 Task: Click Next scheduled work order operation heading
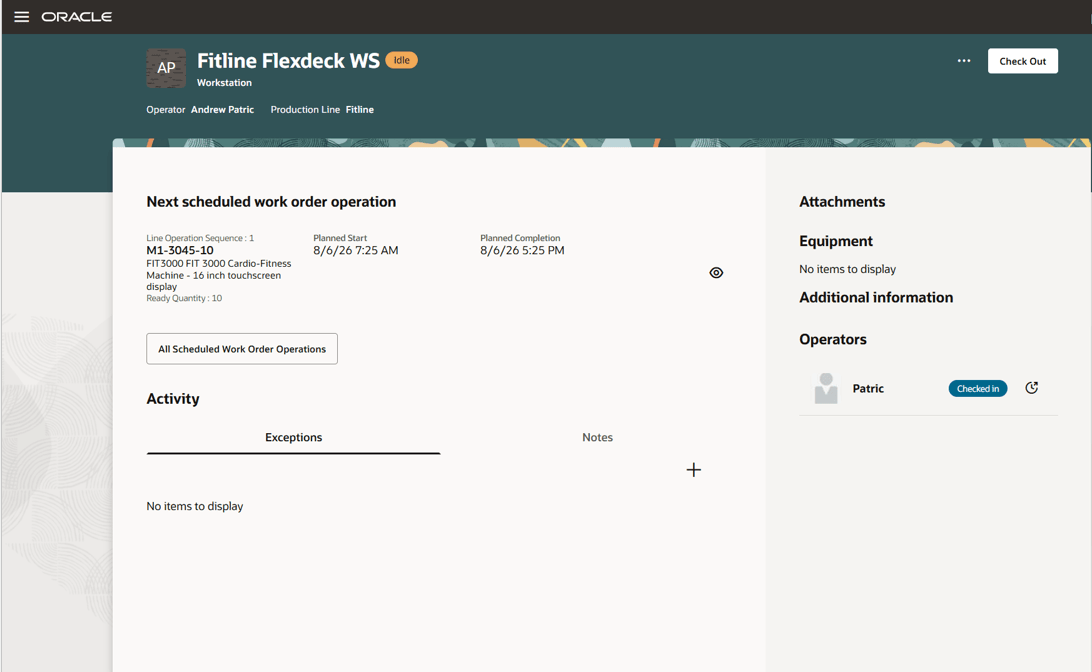(x=271, y=202)
